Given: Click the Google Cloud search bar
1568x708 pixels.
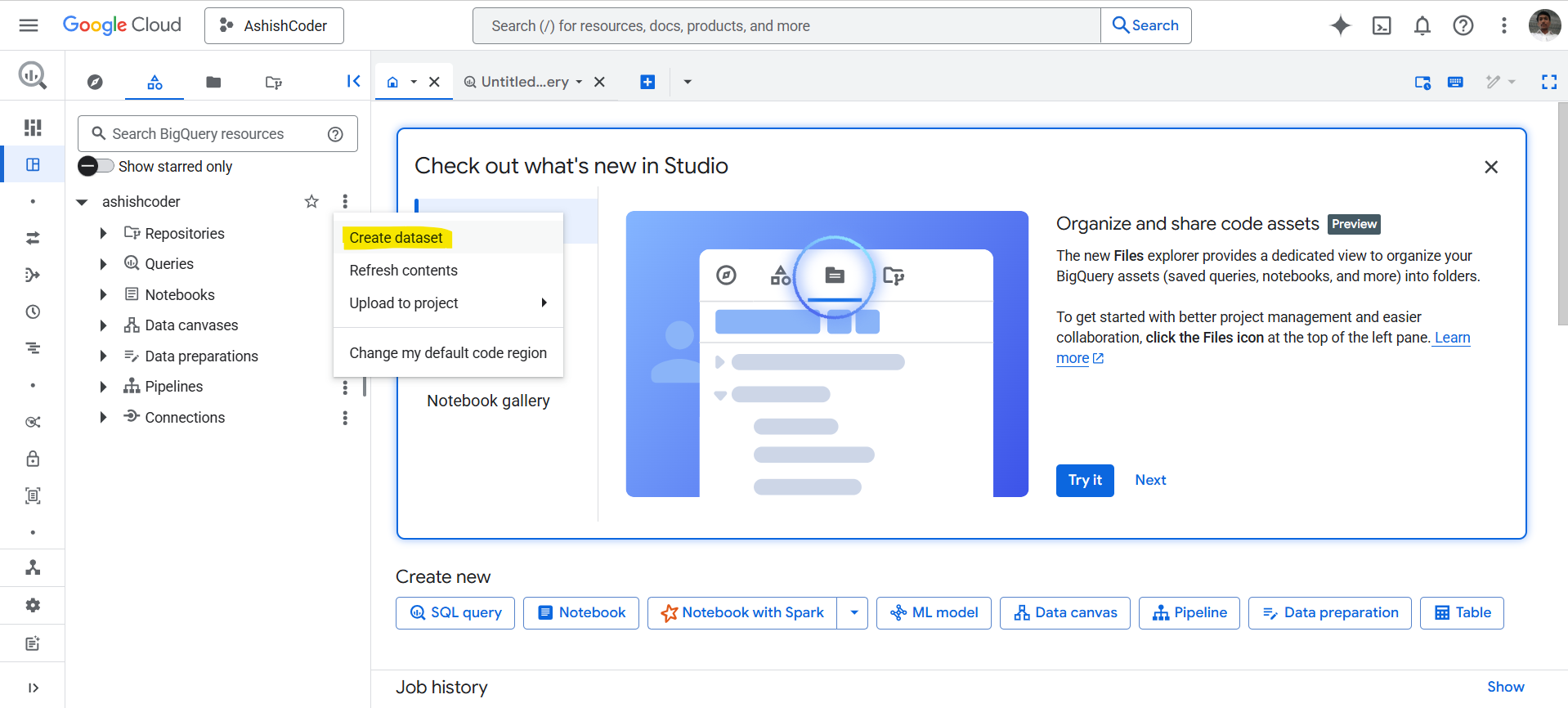Looking at the screenshot, I should [x=786, y=26].
